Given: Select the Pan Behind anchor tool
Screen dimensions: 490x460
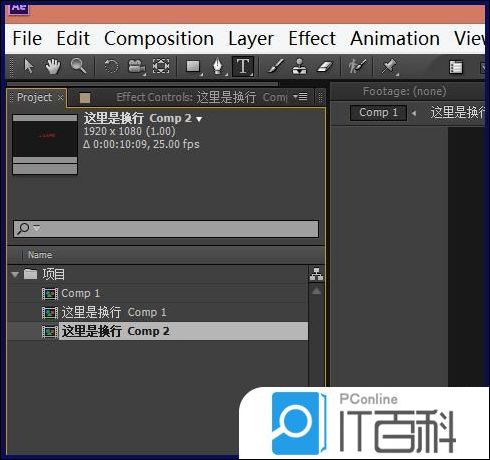Looking at the screenshot, I should (x=161, y=66).
